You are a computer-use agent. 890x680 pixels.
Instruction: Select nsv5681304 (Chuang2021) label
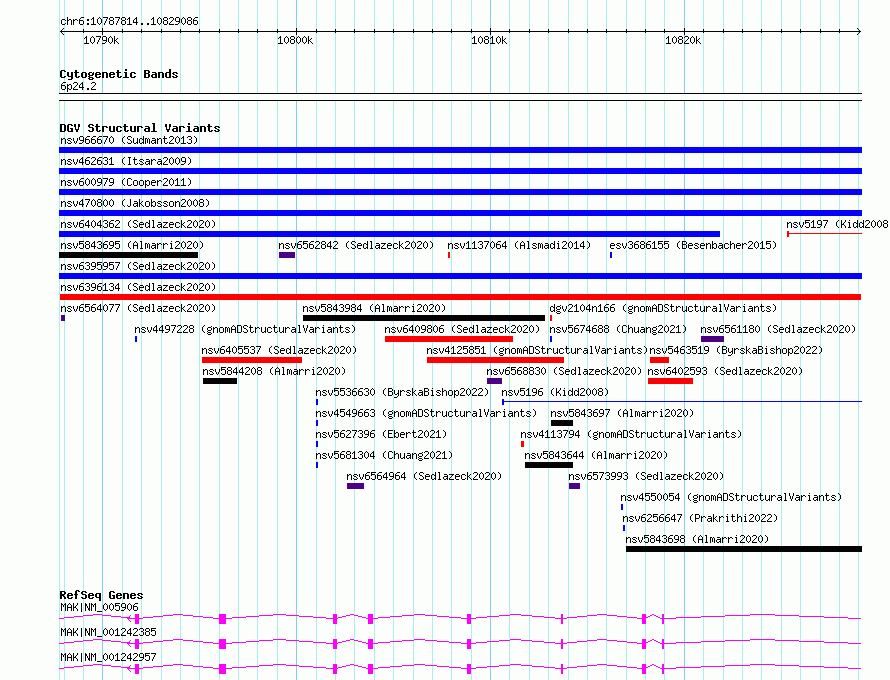coord(384,455)
